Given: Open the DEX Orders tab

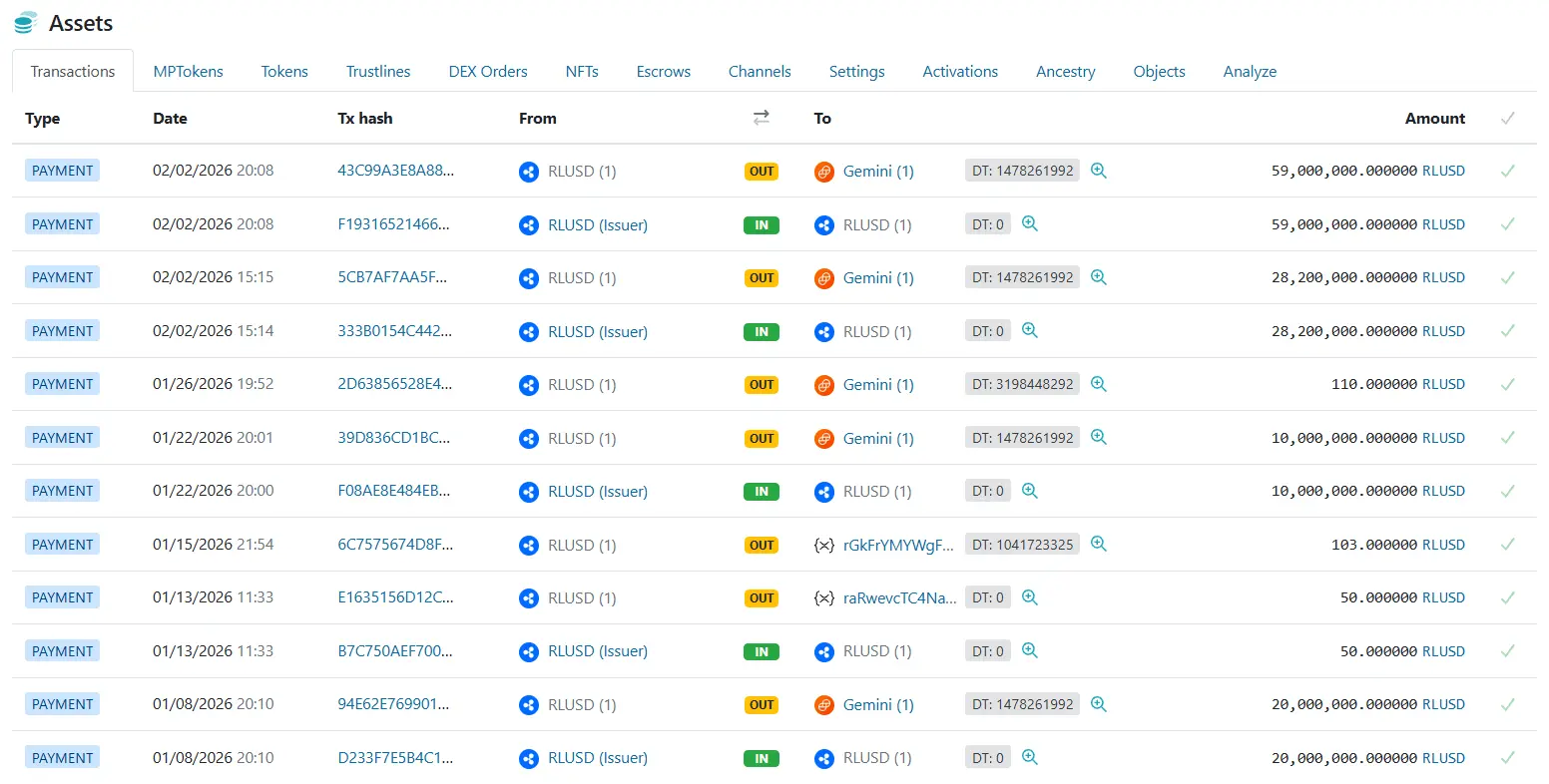Looking at the screenshot, I should (488, 72).
